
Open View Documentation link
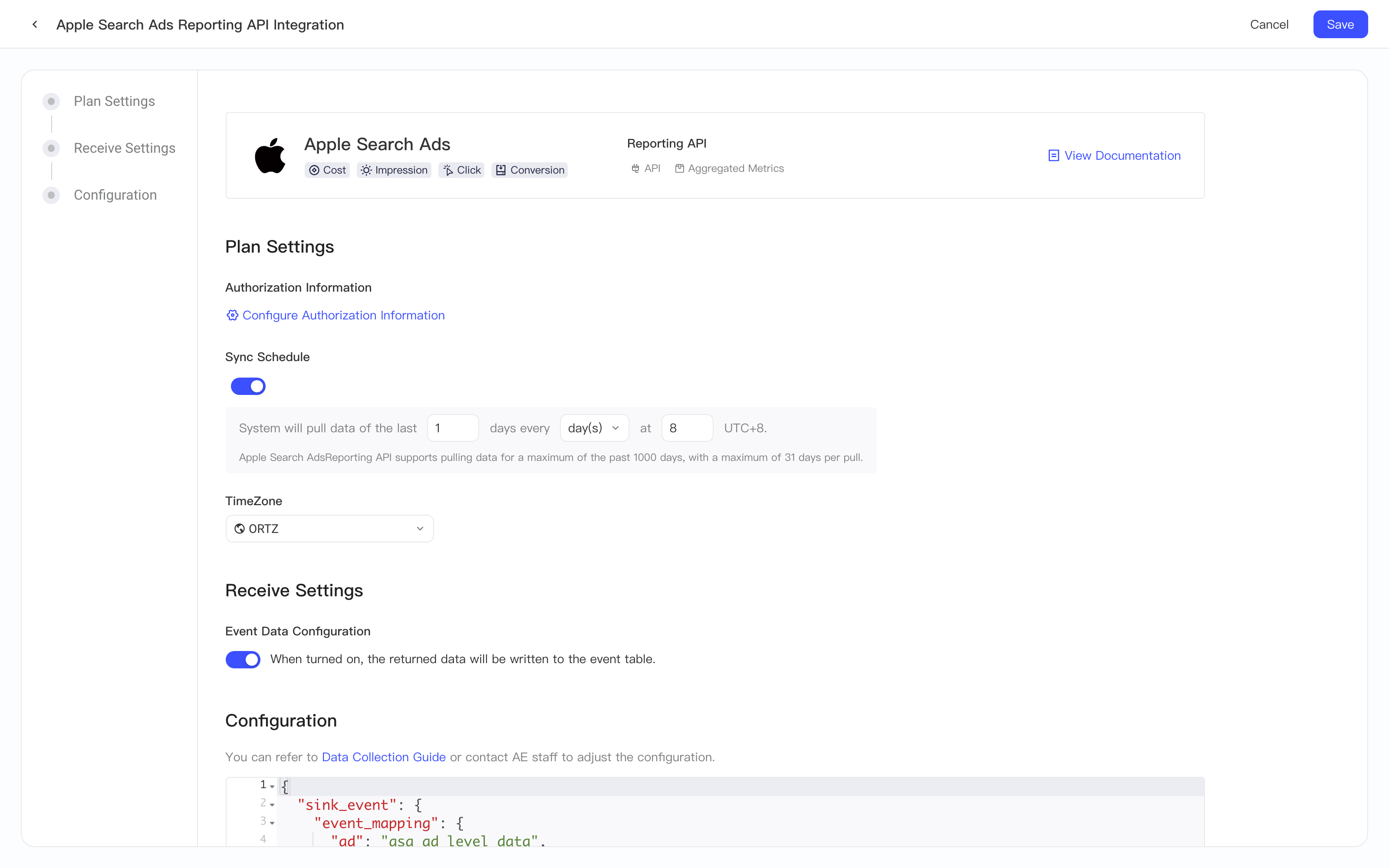point(1114,155)
